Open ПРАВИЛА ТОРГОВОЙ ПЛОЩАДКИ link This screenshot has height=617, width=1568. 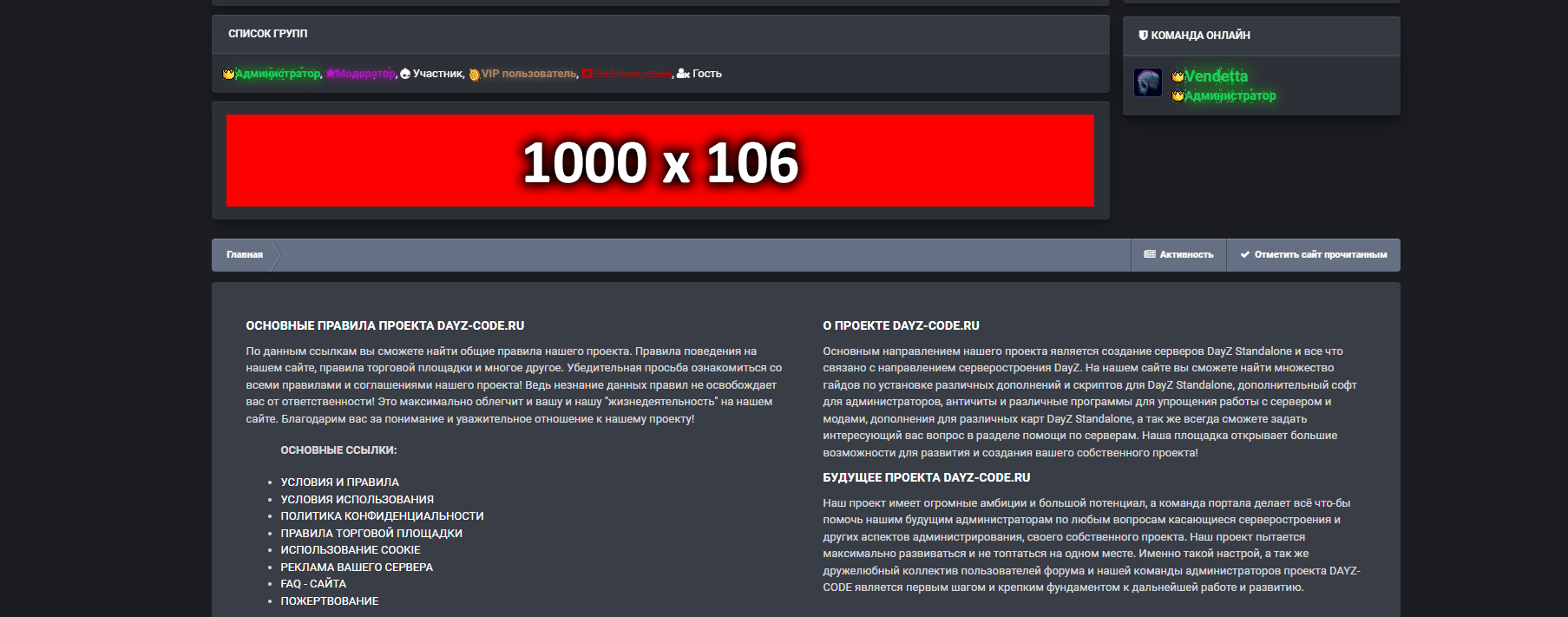tap(371, 534)
